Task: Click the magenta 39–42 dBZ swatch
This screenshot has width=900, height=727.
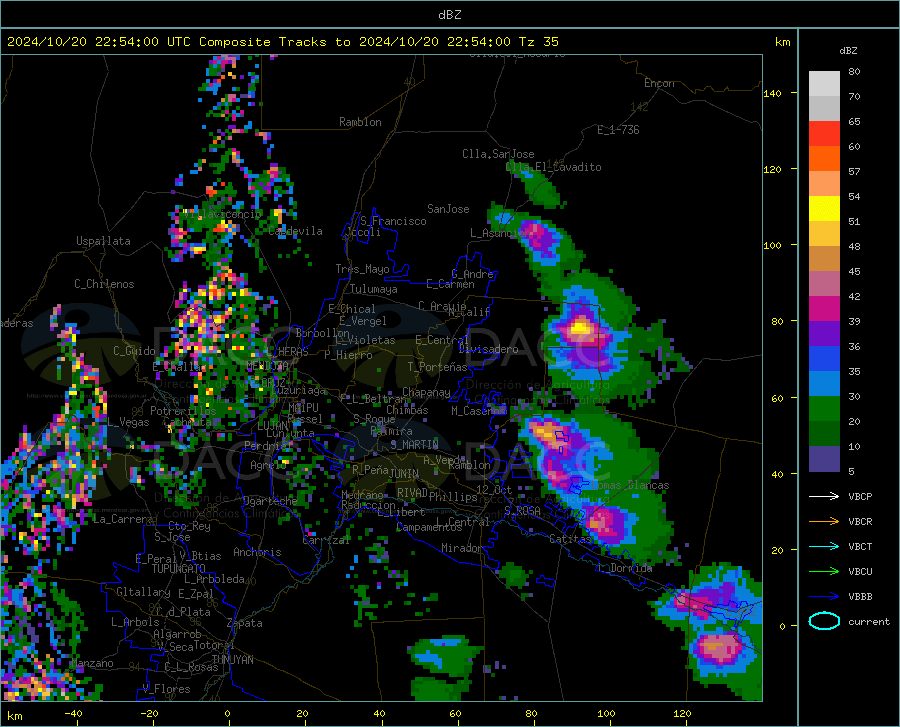Action: pyautogui.click(x=824, y=309)
